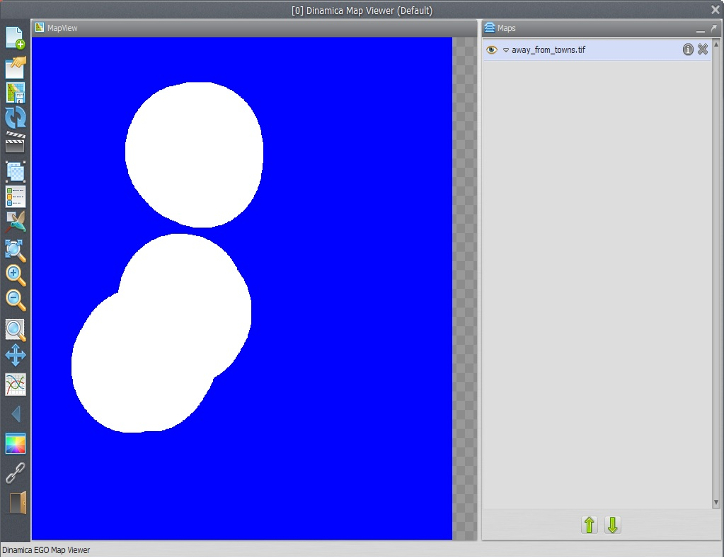Move the layer down with green arrow
725x557 pixels.
click(x=612, y=525)
